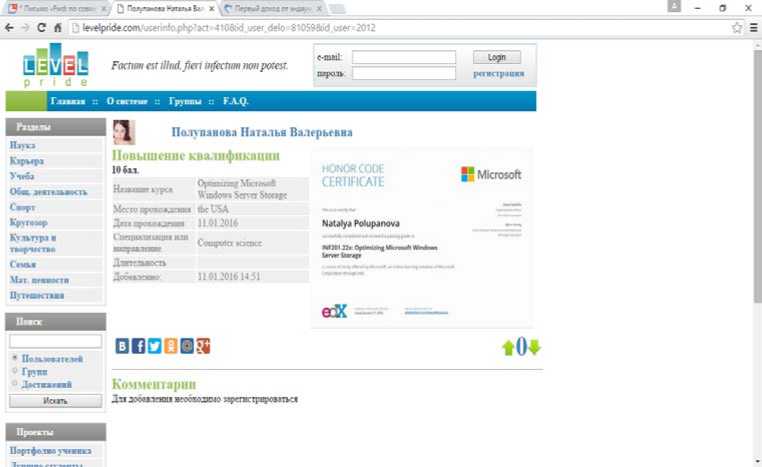Open the Семья section link
The height and width of the screenshot is (467, 762).
23,264
